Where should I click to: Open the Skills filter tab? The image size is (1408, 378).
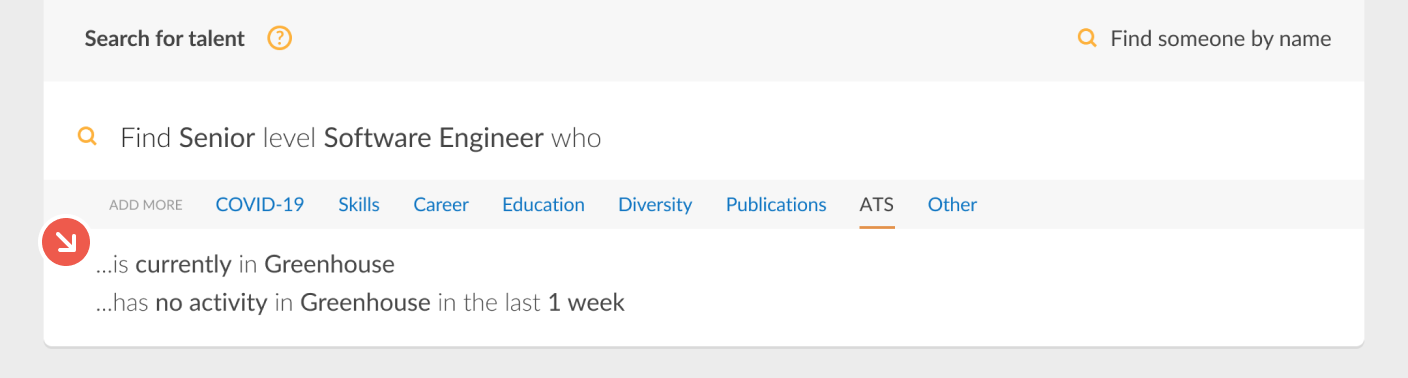(359, 204)
